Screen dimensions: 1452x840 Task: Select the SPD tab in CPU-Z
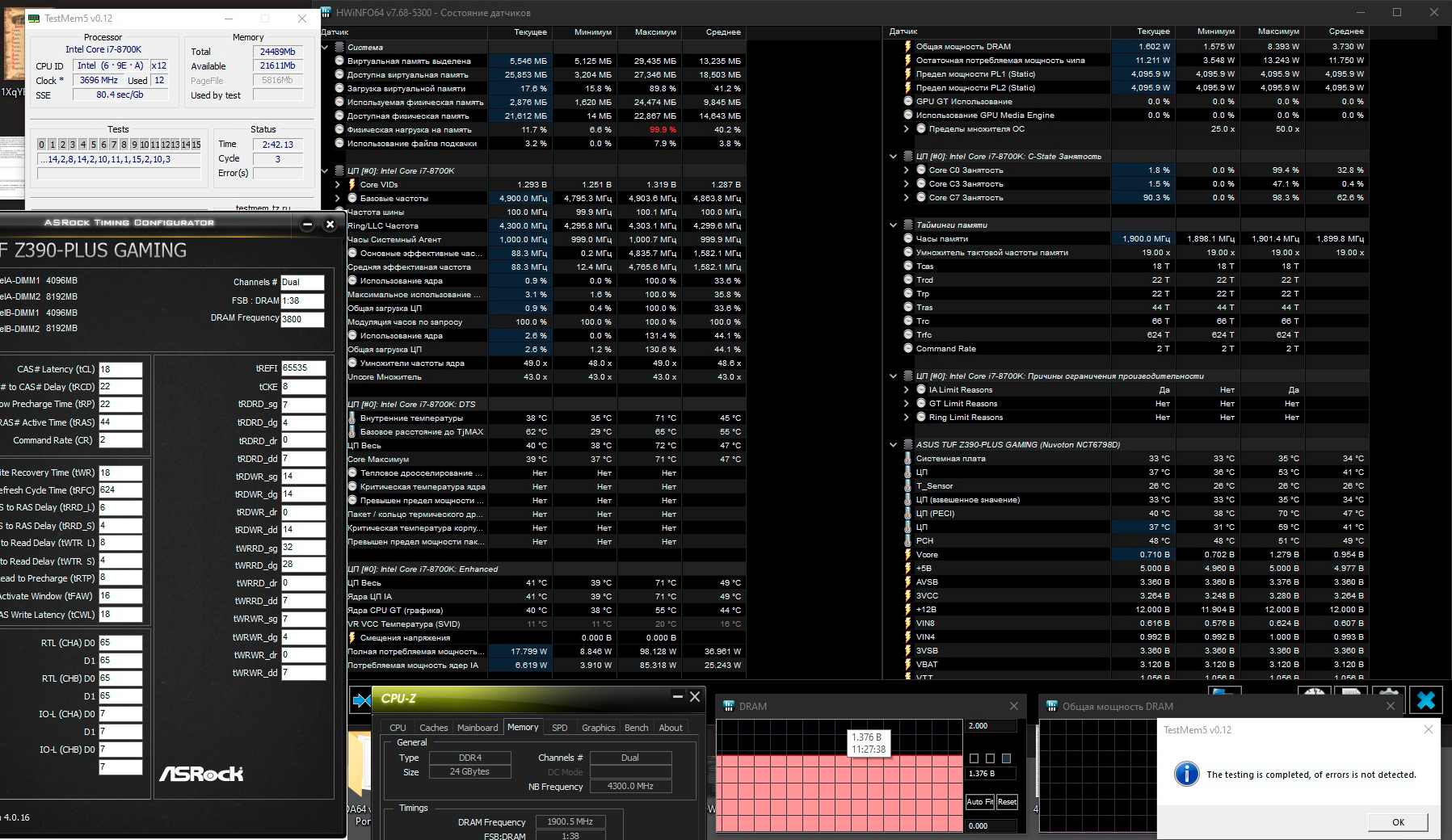[559, 728]
